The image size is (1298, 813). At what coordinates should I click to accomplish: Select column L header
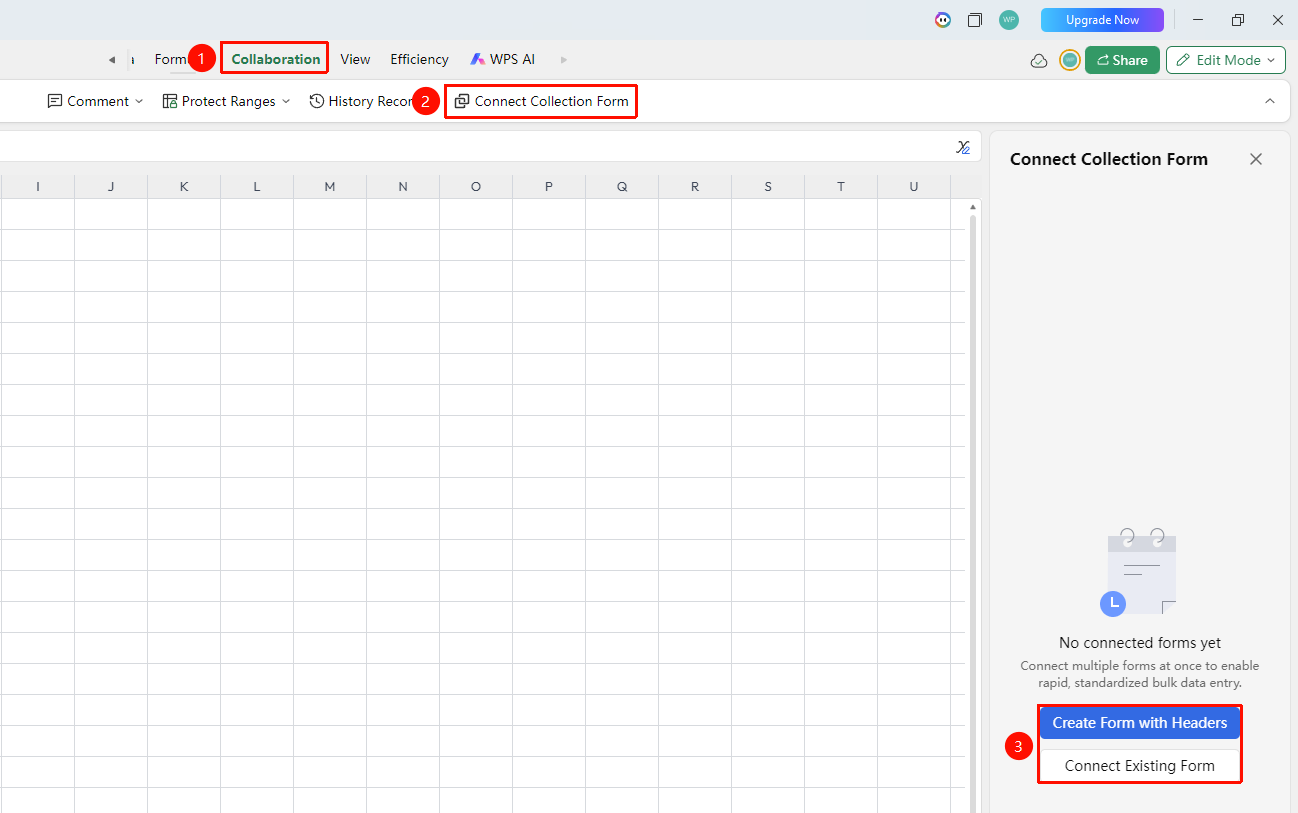click(257, 187)
